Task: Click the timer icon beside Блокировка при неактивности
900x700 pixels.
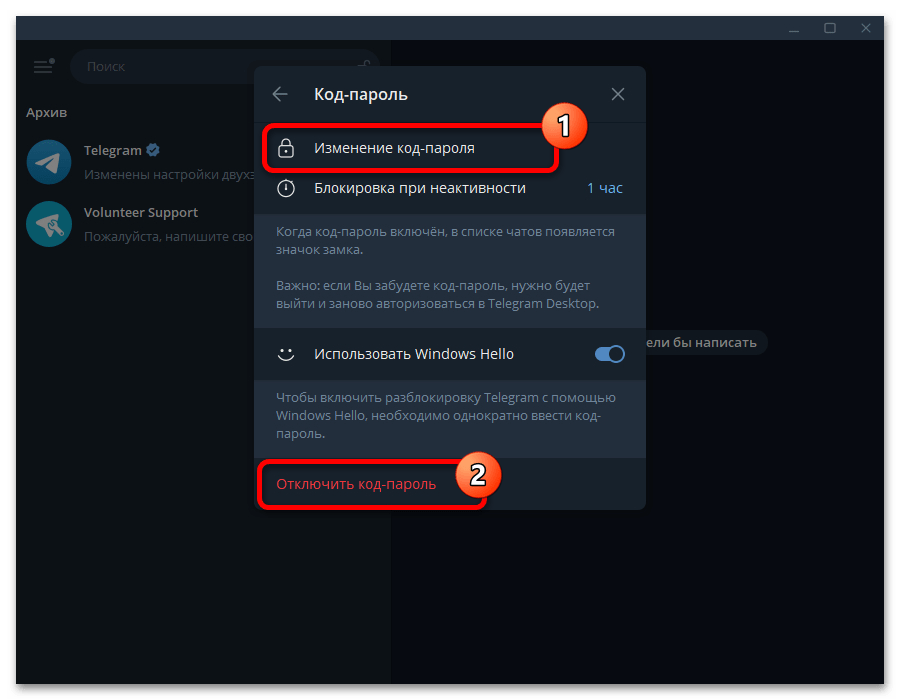Action: click(x=286, y=188)
